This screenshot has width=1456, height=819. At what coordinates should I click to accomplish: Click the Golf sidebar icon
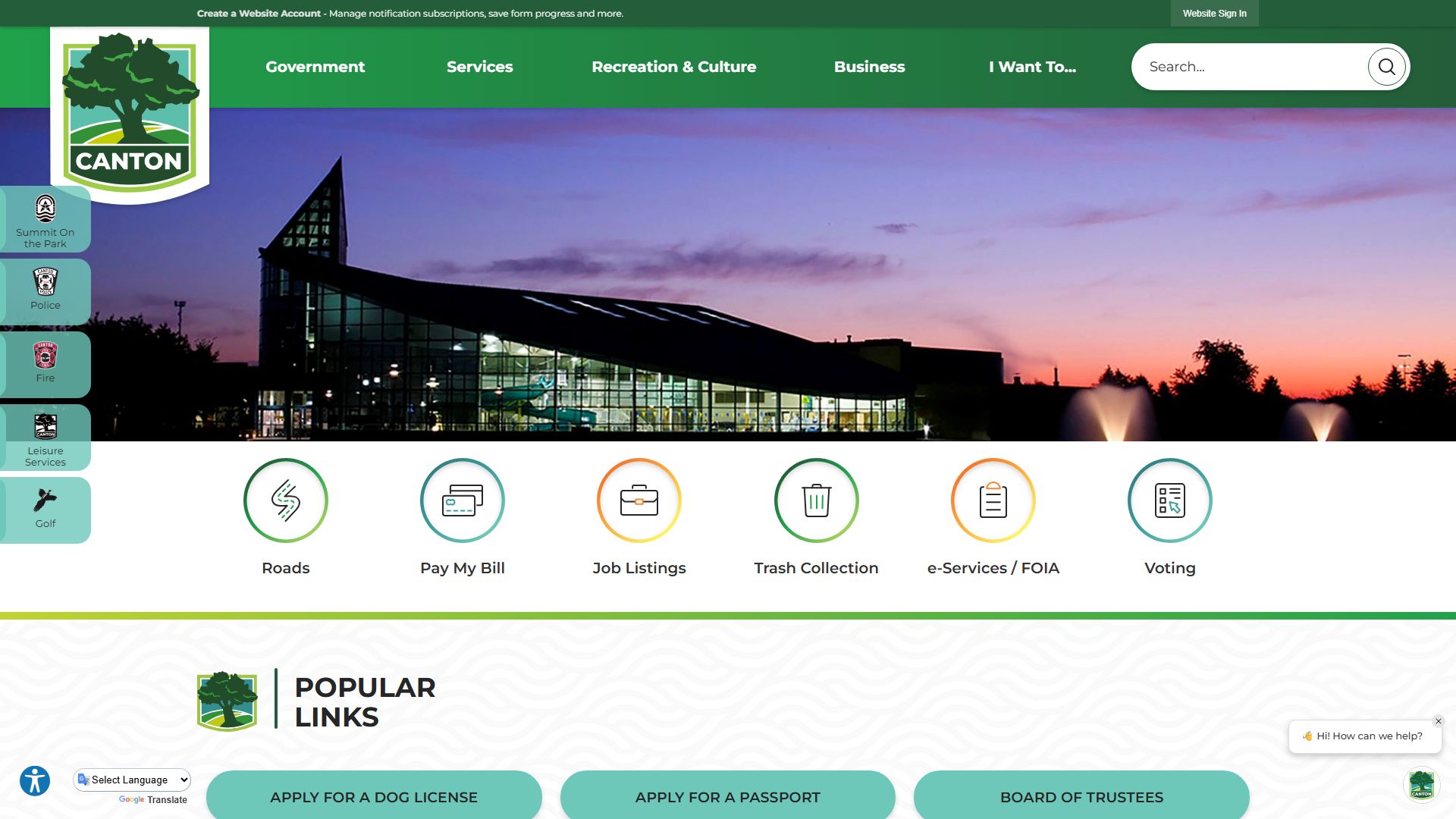tap(45, 500)
